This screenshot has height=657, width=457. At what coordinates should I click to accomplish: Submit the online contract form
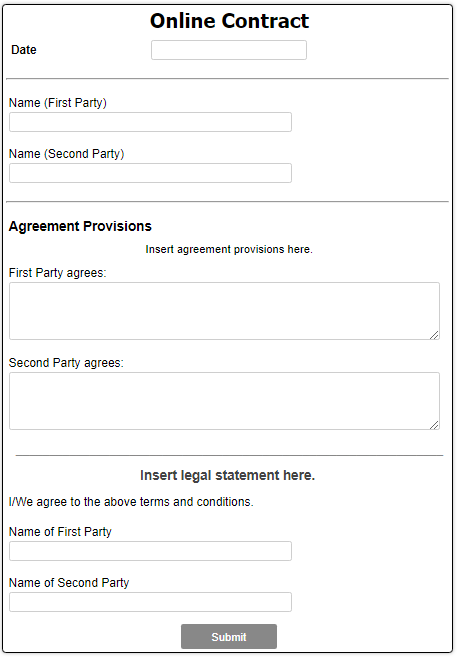pos(229,636)
